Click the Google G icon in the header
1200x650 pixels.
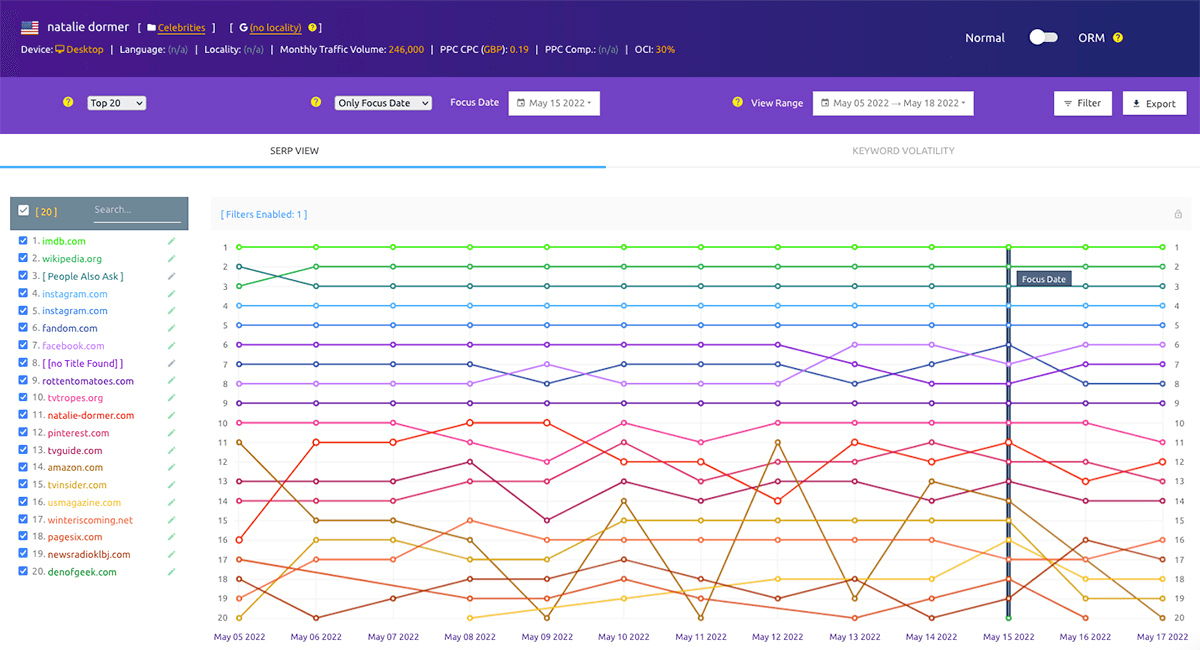242,27
